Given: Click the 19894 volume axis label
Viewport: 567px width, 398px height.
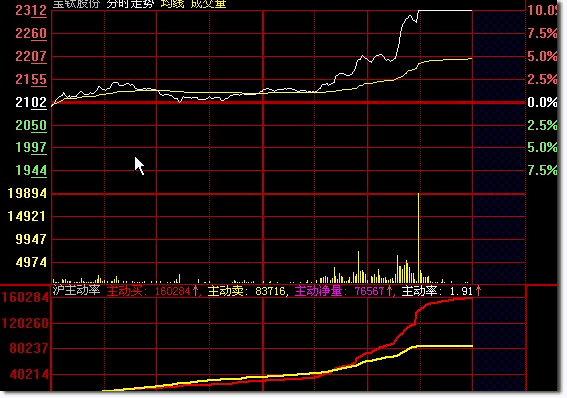Looking at the screenshot, I should (x=27, y=193).
